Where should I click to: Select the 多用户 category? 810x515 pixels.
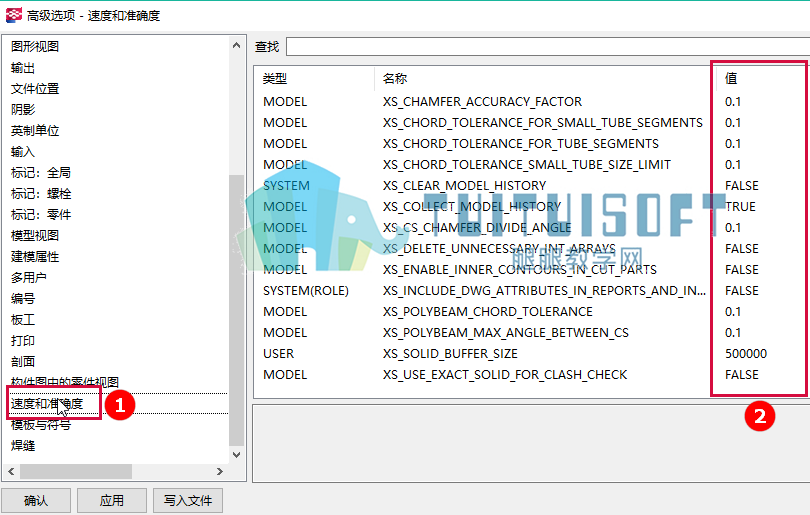(29, 277)
